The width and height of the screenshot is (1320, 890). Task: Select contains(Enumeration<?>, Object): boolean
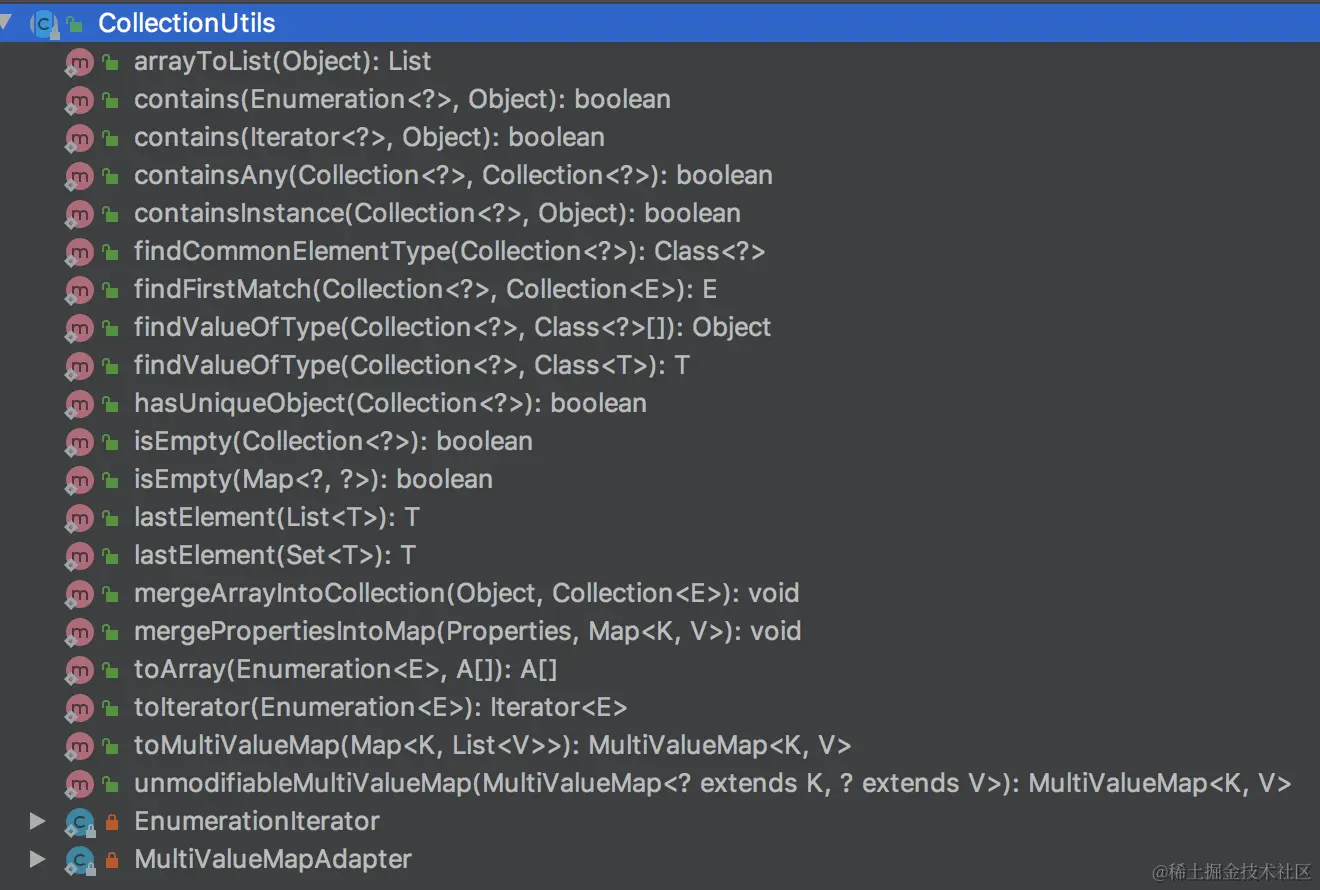coord(402,99)
